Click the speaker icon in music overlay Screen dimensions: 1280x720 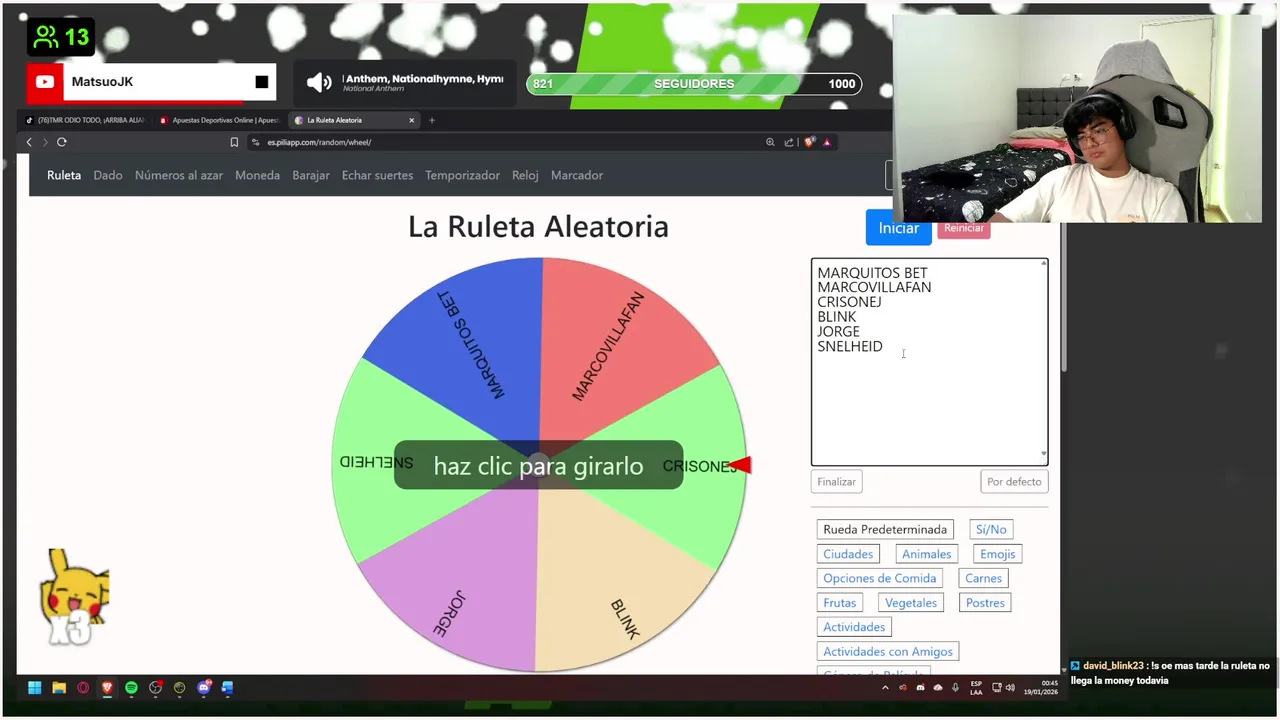pyautogui.click(x=319, y=83)
